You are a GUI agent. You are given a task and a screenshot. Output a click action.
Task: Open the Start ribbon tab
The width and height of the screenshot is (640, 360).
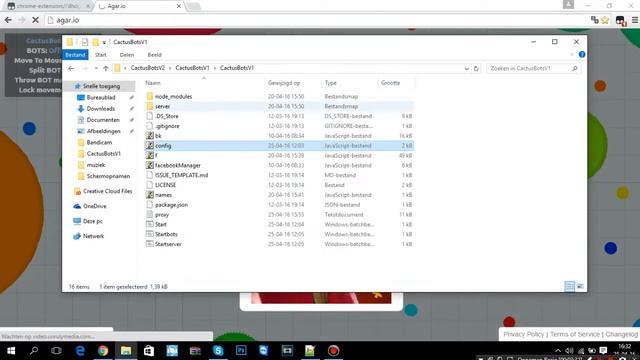point(100,55)
